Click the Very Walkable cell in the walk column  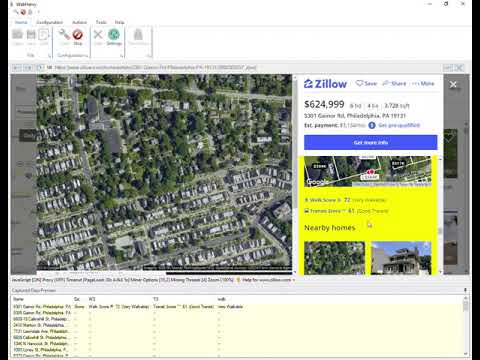coord(230,306)
